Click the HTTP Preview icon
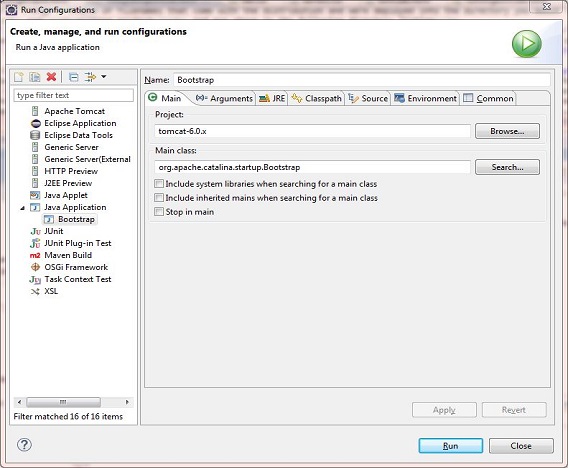Screen dimensions: 568x468 (x=35, y=171)
